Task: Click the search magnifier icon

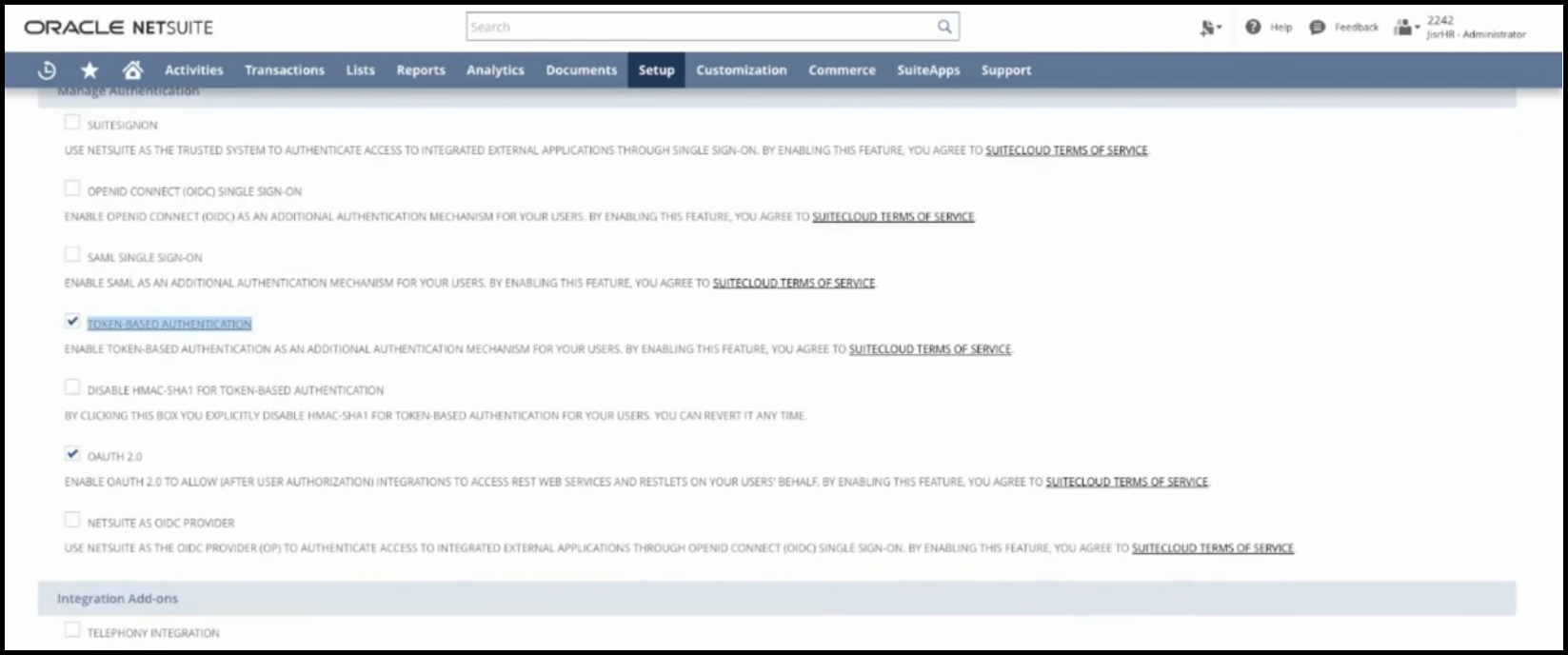Action: tap(943, 27)
